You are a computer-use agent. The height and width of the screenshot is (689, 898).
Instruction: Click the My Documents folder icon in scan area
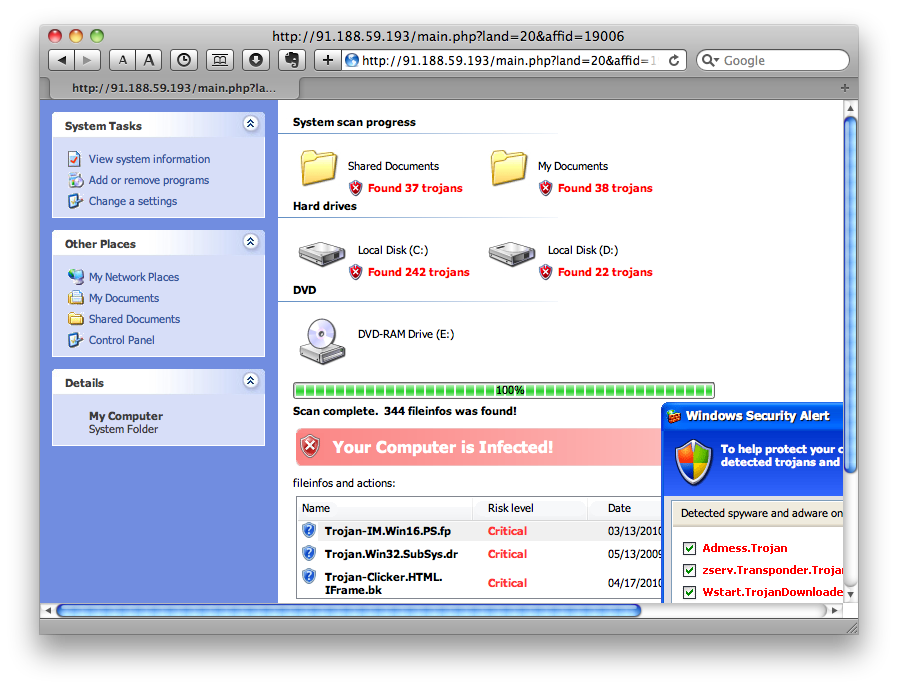coord(509,167)
